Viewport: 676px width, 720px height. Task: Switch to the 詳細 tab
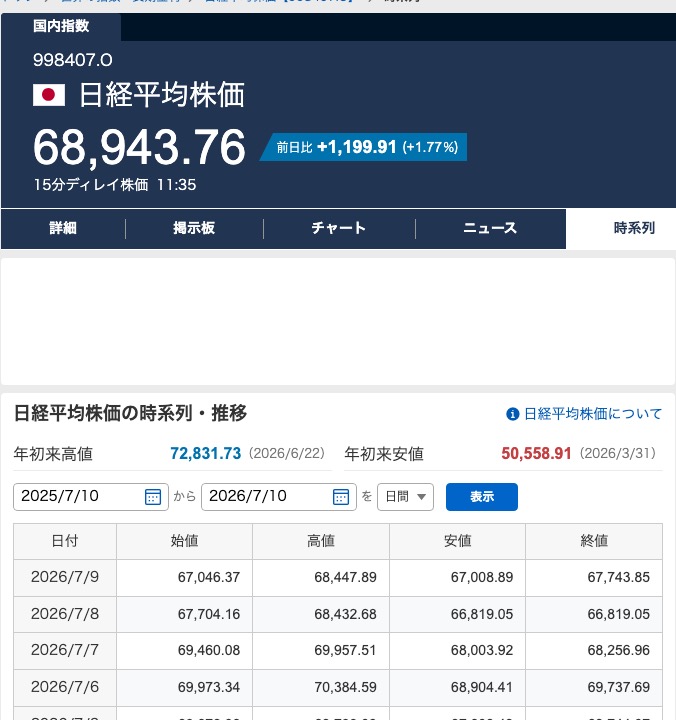point(63,228)
